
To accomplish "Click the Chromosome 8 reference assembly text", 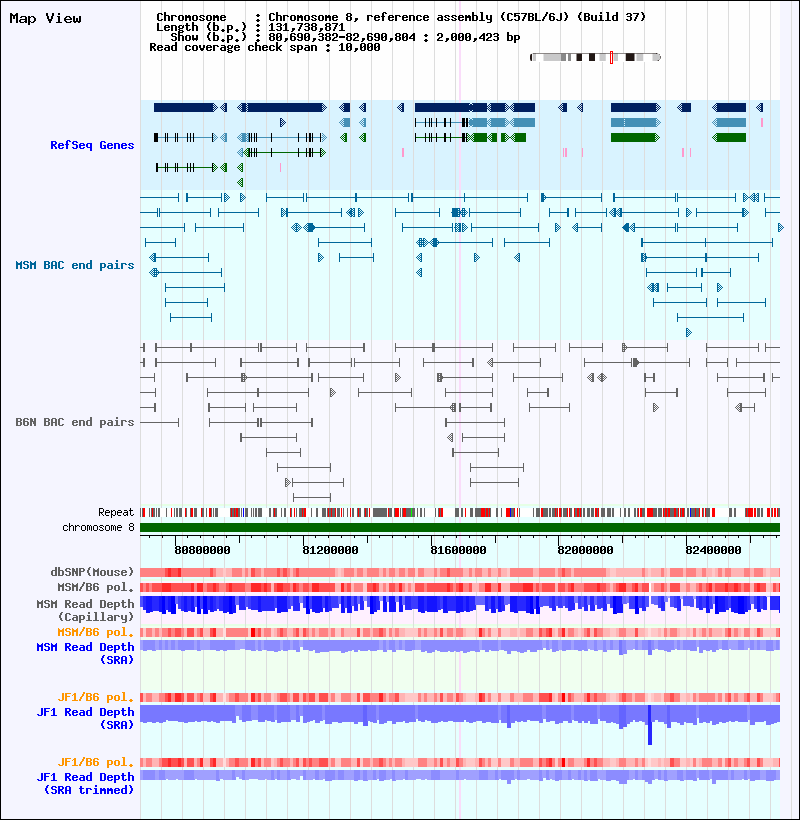I will [458, 17].
